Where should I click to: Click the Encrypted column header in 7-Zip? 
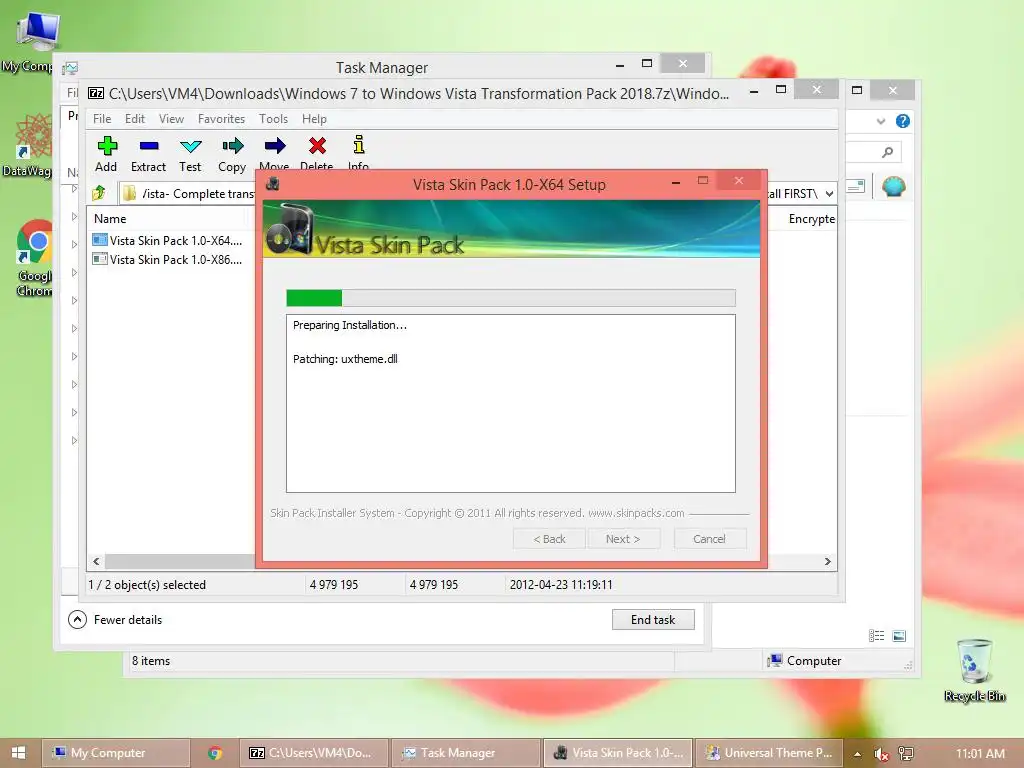[811, 219]
